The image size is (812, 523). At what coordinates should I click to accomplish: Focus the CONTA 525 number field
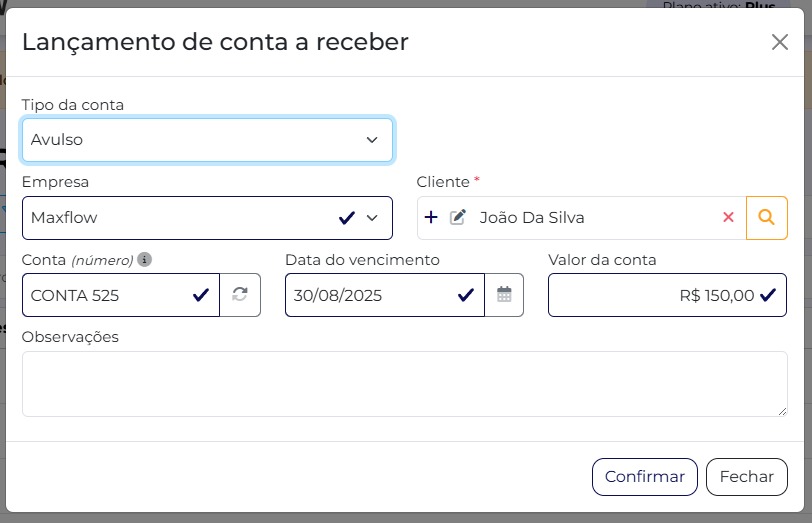coord(121,295)
